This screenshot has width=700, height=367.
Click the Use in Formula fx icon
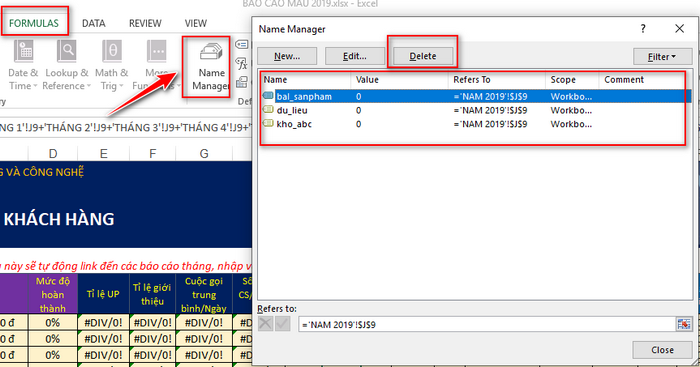coord(242,64)
